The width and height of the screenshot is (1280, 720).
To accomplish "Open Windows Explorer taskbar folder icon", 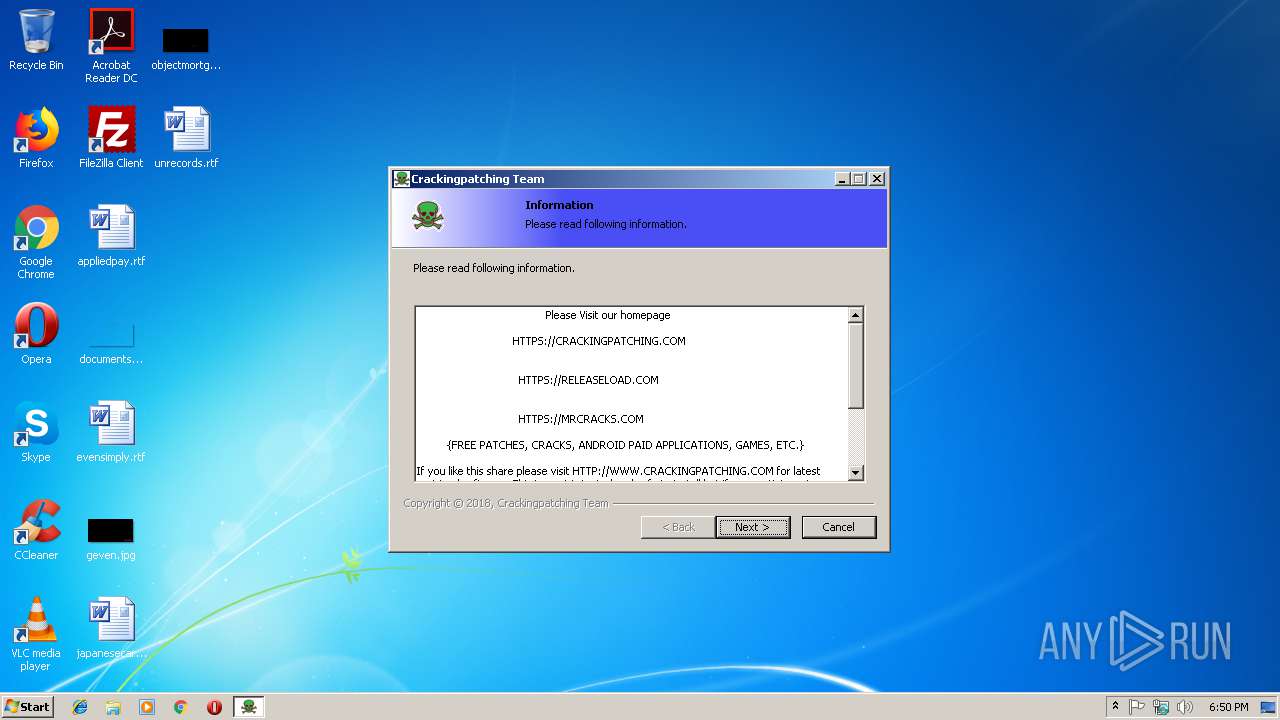I will (x=113, y=707).
